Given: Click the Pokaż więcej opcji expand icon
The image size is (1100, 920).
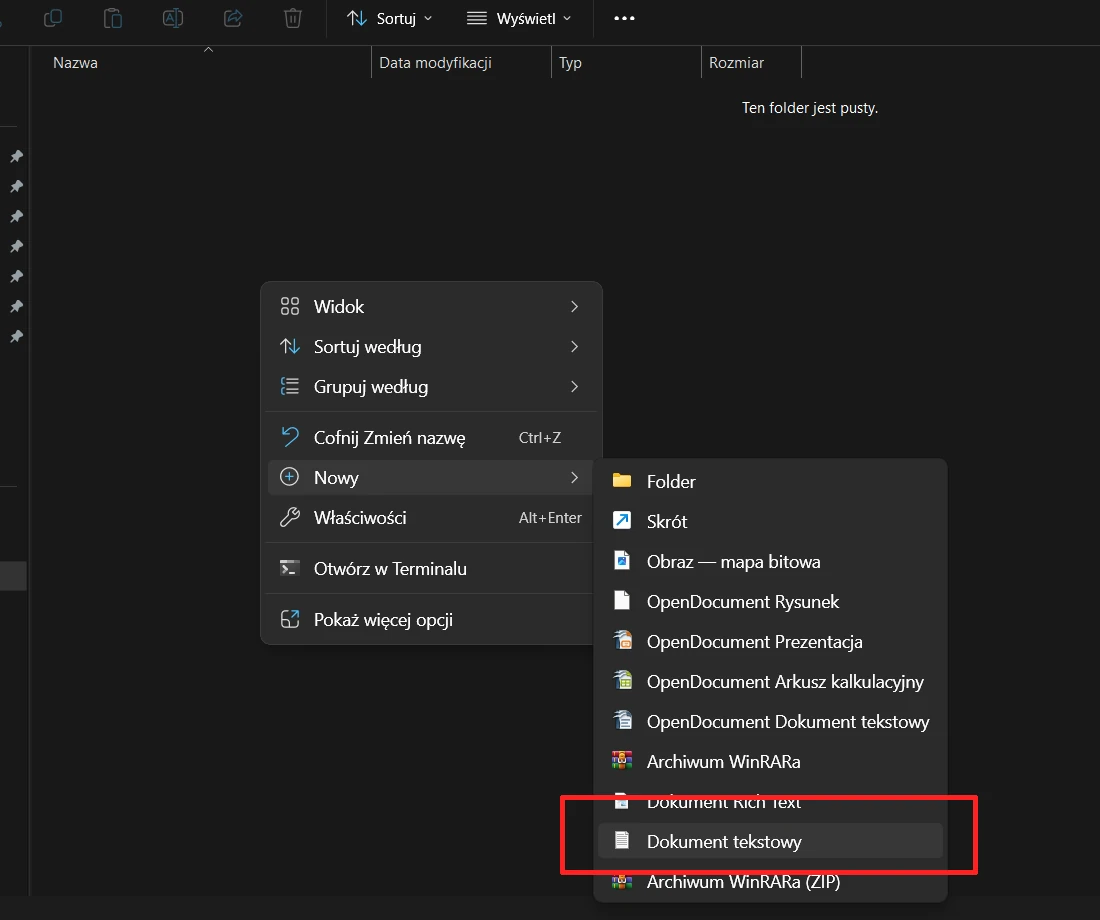Looking at the screenshot, I should pos(290,619).
